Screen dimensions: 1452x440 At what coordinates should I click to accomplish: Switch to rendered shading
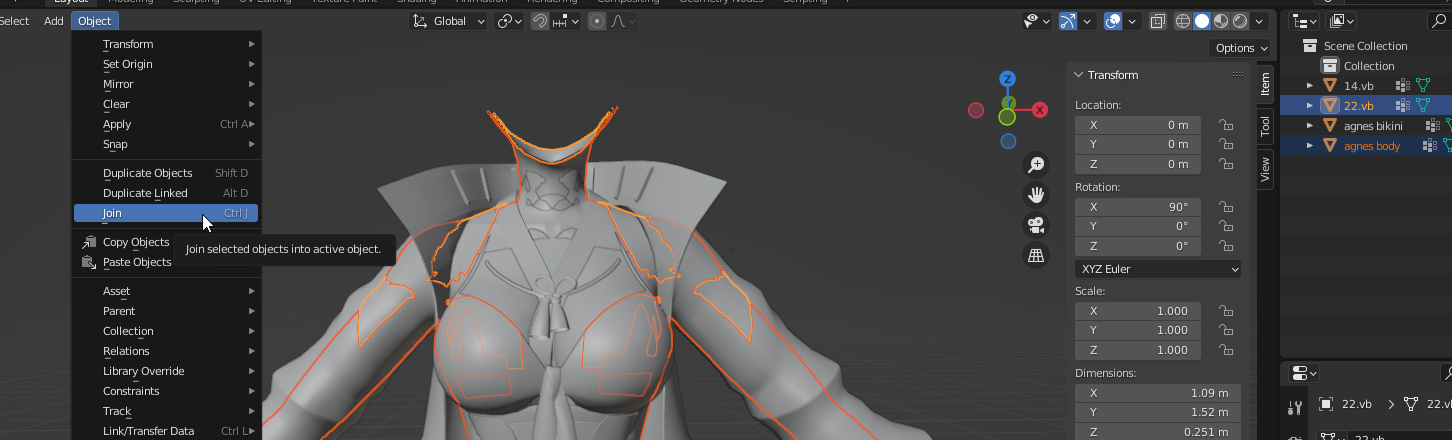tap(1240, 21)
